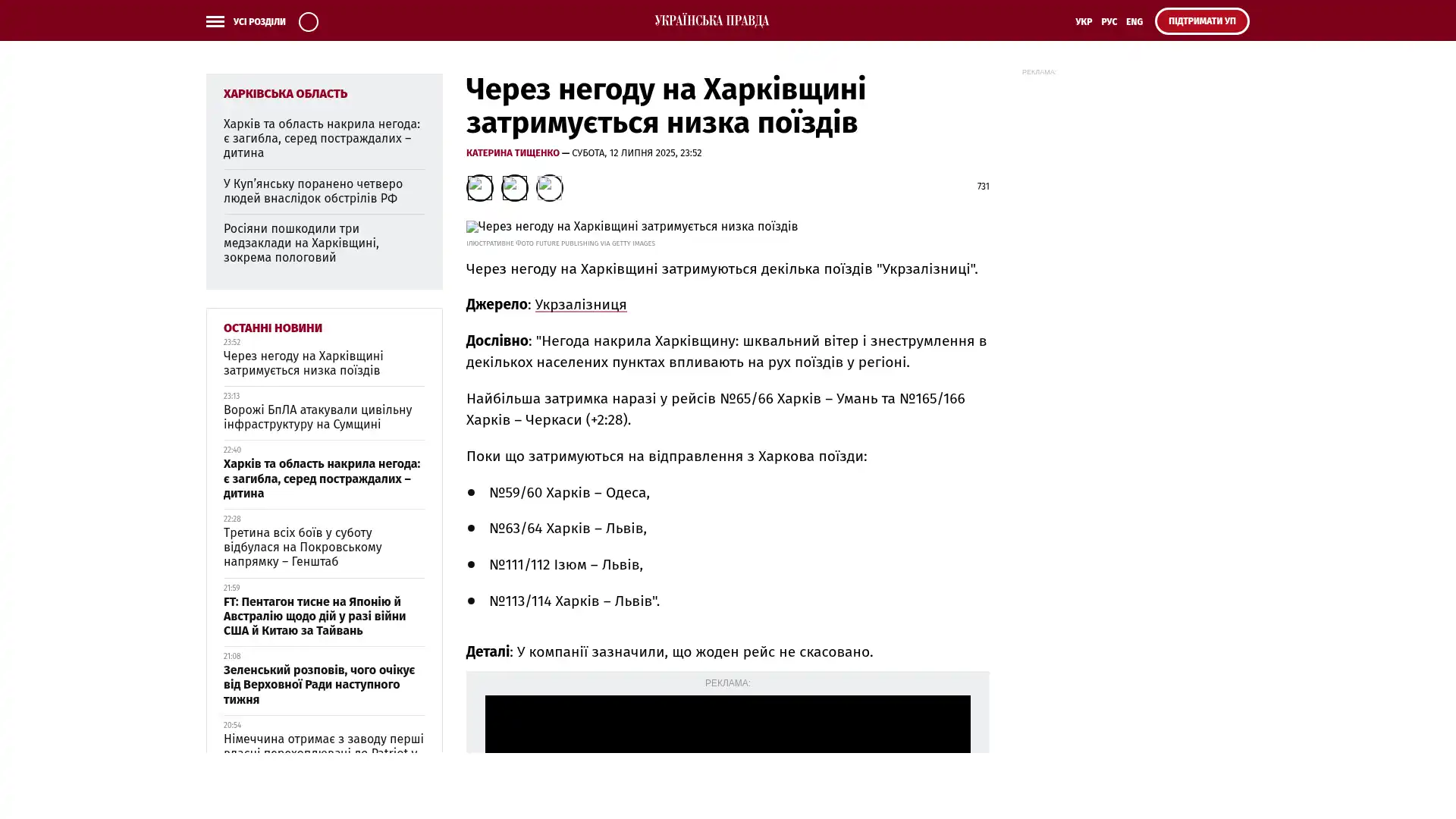Click the round search icon in the header
Screen dimensions: 1456x819
click(308, 21)
